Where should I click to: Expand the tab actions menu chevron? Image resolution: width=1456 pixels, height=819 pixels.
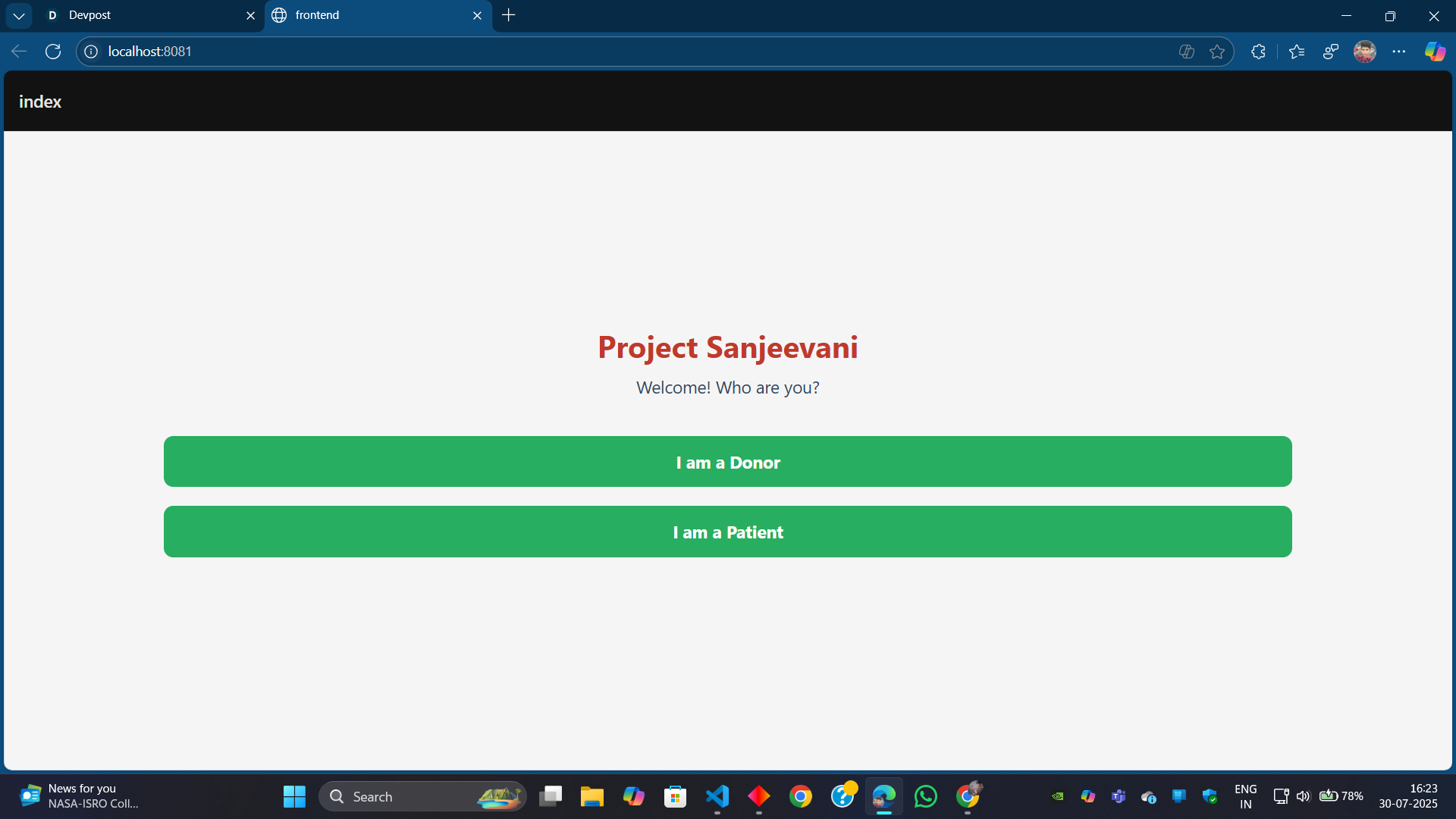click(19, 15)
